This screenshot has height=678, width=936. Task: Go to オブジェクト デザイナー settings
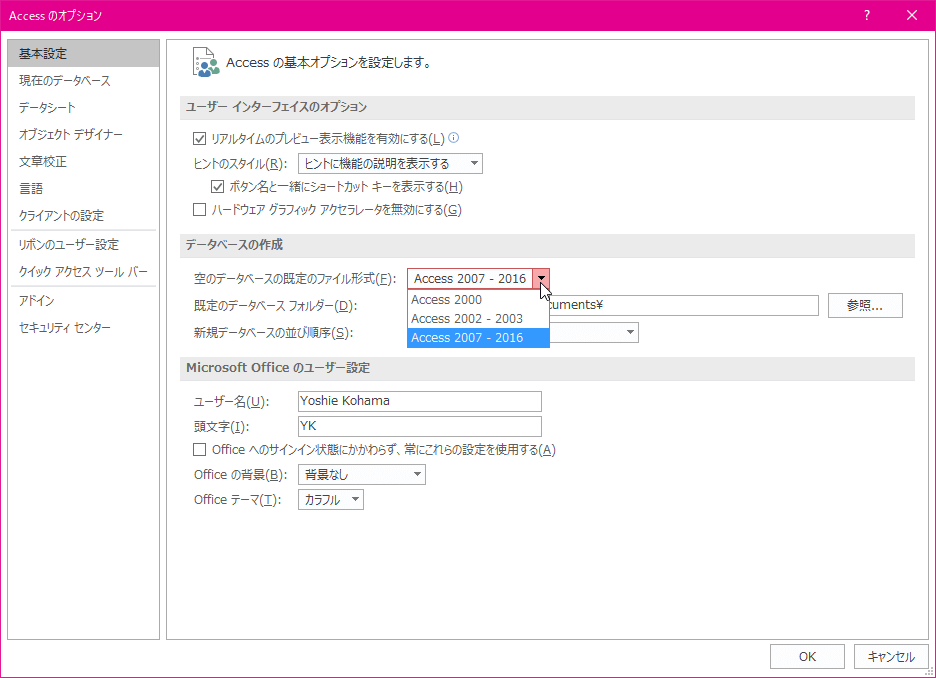(84, 134)
